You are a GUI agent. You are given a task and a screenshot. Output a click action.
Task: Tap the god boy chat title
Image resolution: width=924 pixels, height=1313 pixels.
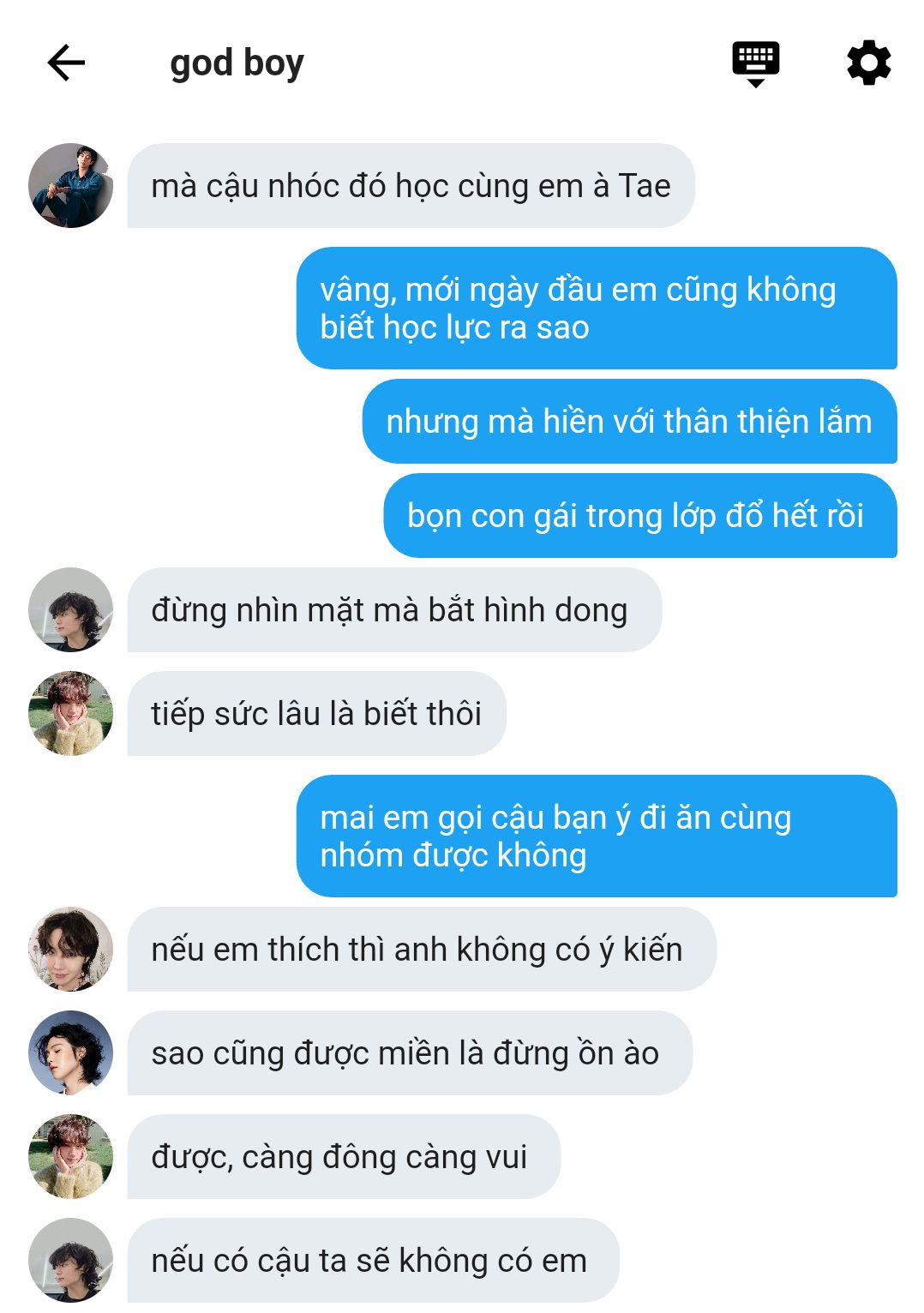click(x=237, y=63)
